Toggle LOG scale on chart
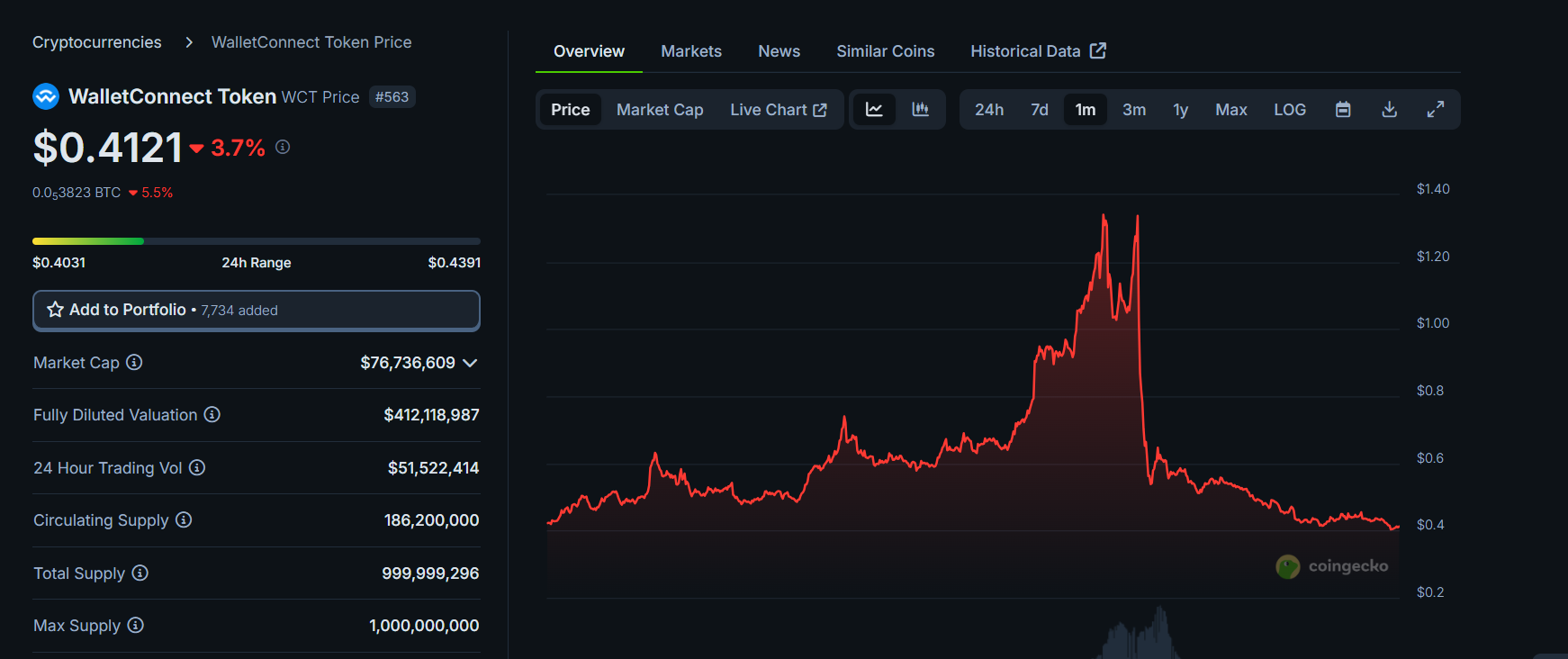This screenshot has width=1568, height=659. [x=1290, y=110]
